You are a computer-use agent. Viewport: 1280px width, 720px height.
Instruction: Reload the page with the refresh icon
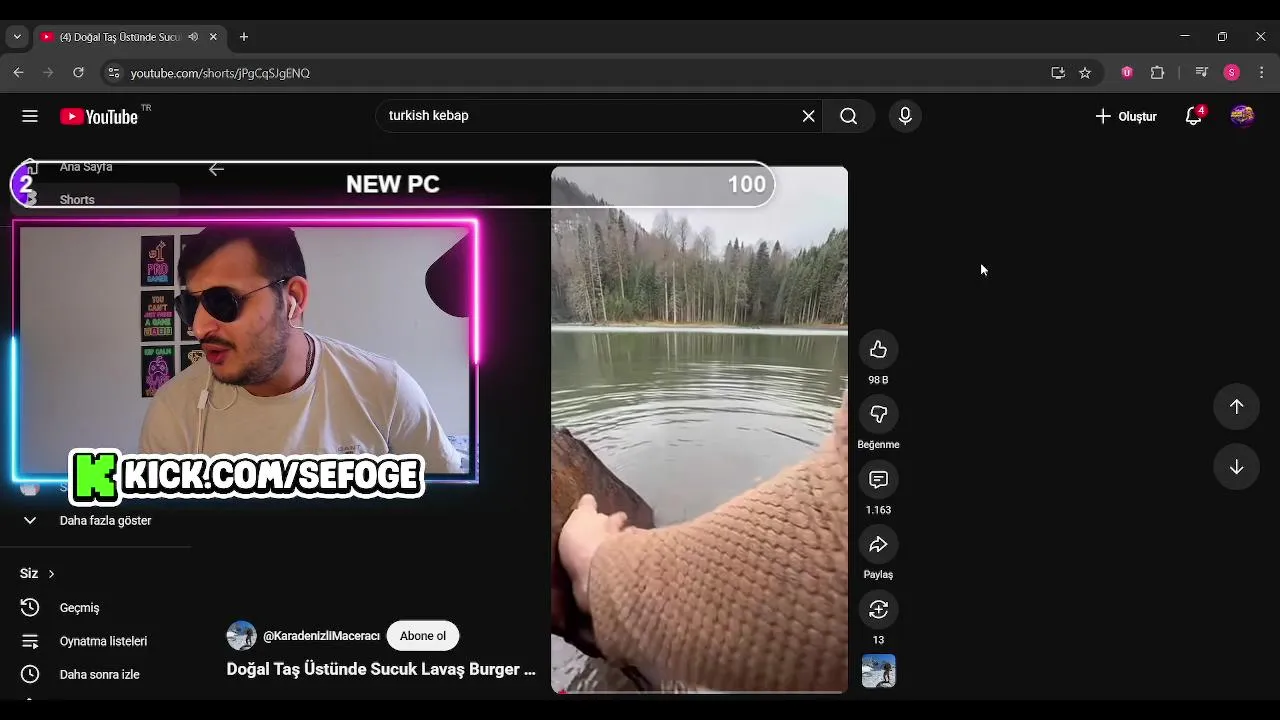pos(78,73)
